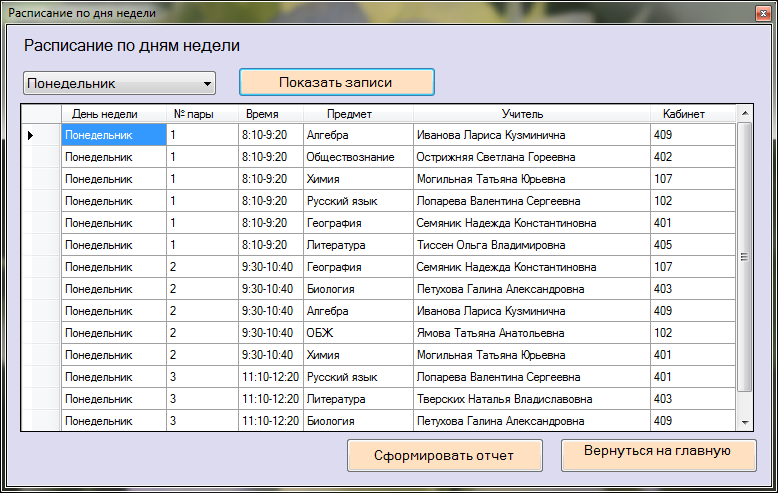Viewport: 778px width, 493px height.
Task: Select the Острижняя Светлана Гореевна cell
Action: [x=531, y=157]
